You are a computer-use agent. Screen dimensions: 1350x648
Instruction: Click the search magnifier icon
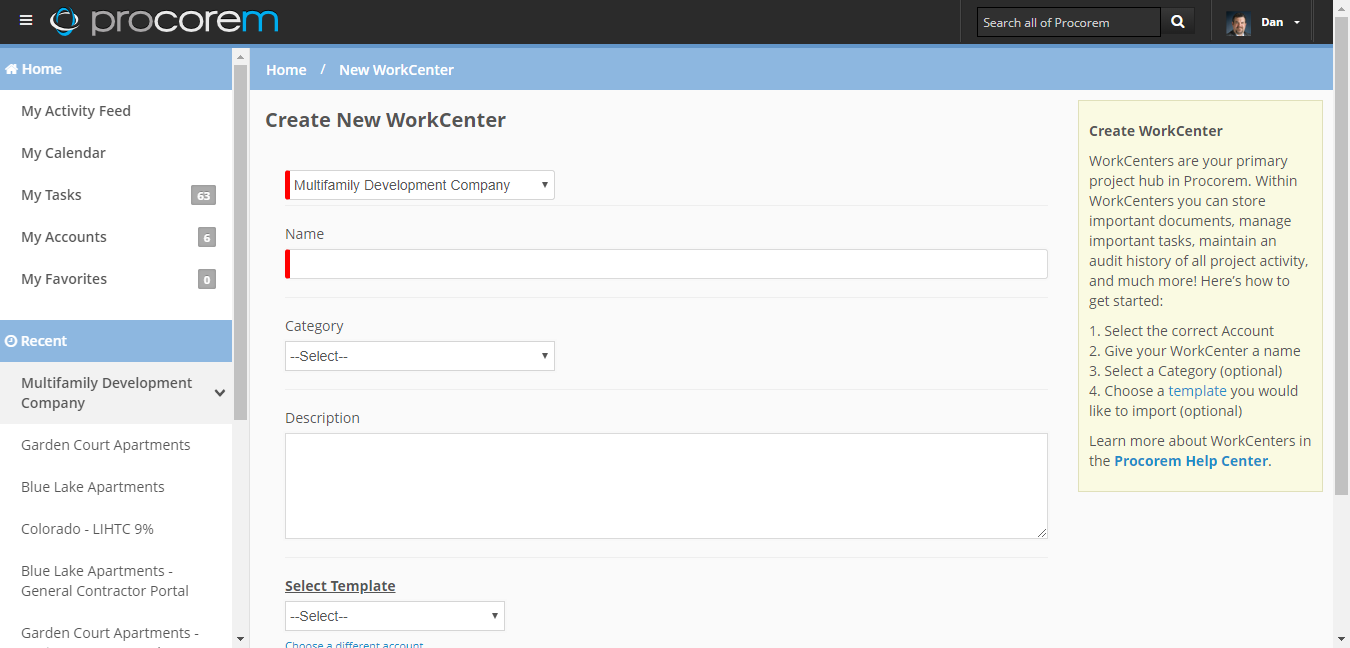coord(1177,20)
